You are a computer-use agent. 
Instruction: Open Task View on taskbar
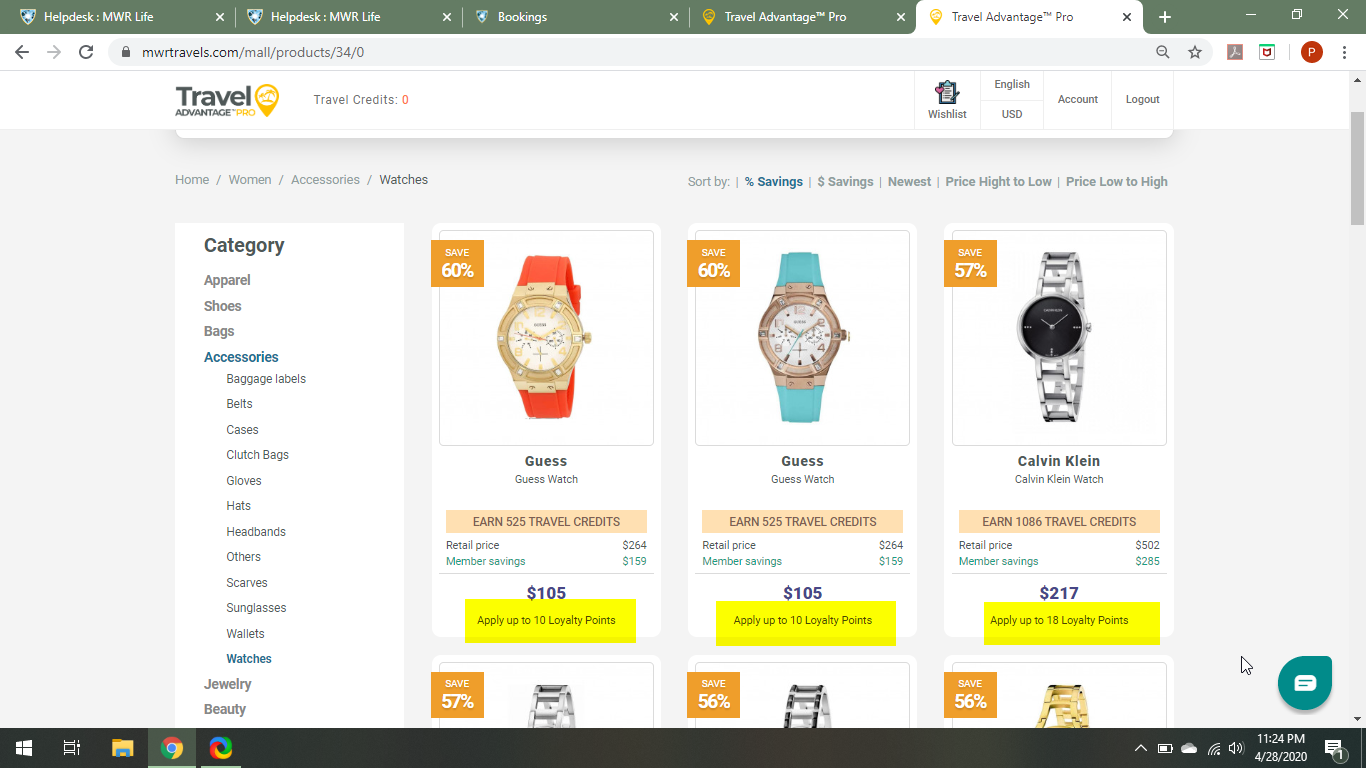(x=72, y=748)
